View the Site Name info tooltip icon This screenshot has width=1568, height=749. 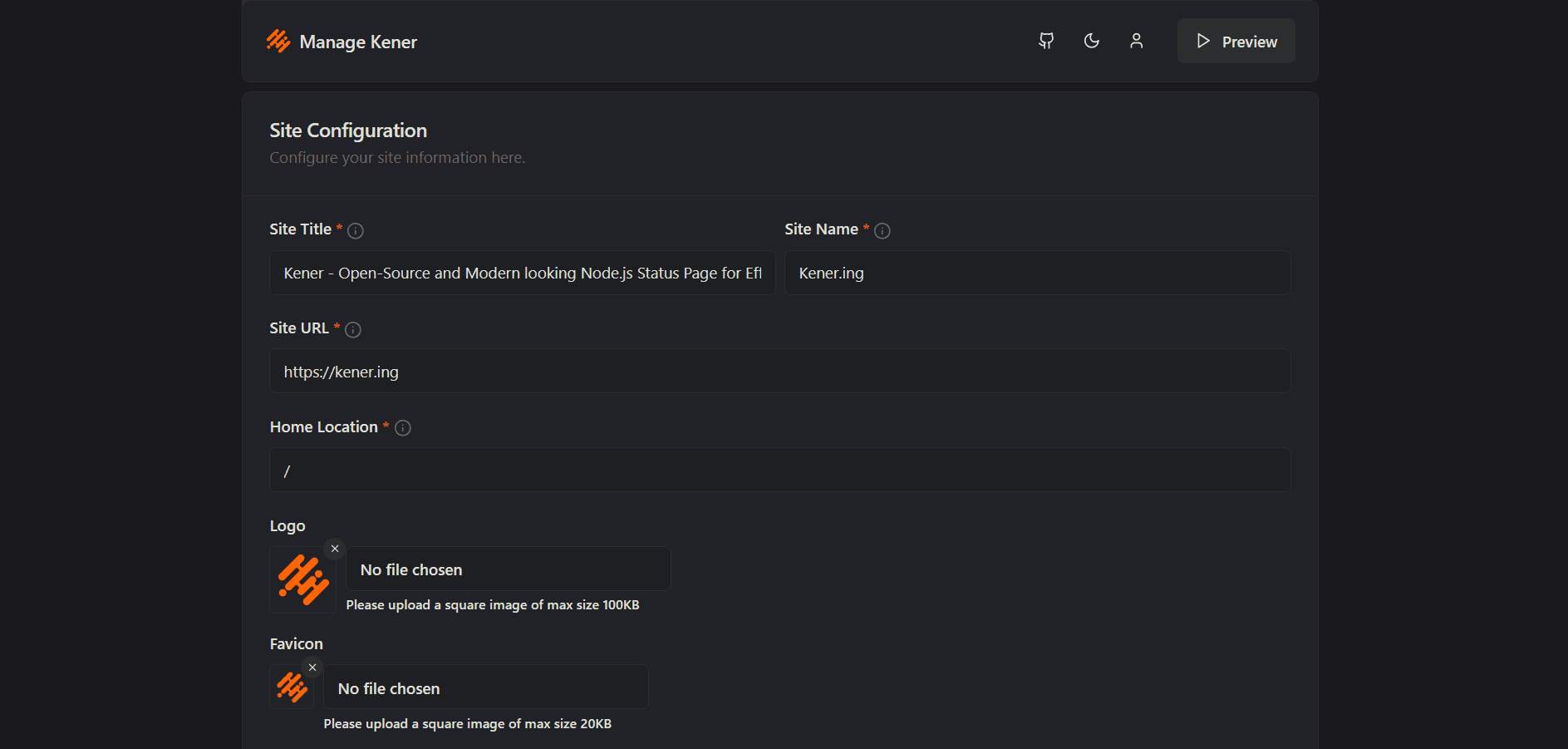tap(882, 231)
